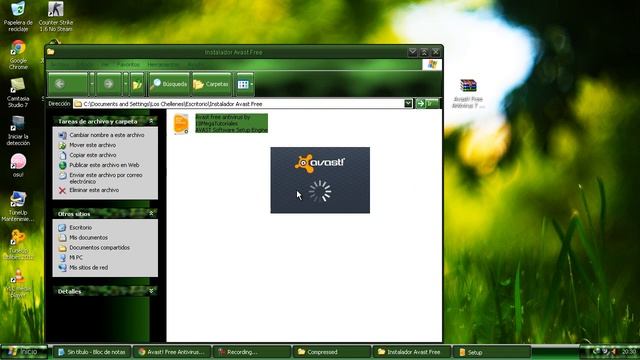Select the VLC media player desktop icon
The image size is (640, 360).
[x=18, y=283]
